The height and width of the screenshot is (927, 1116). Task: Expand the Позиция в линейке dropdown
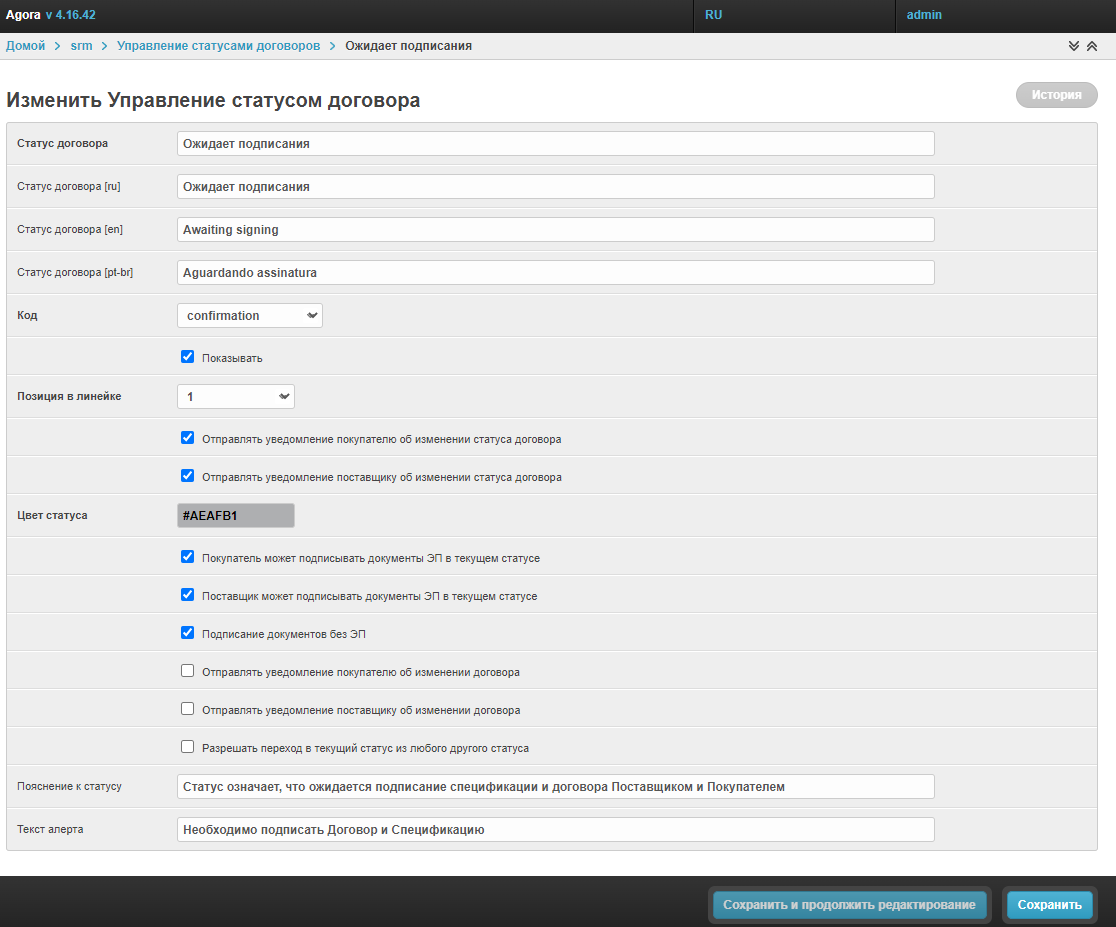pyautogui.click(x=236, y=397)
